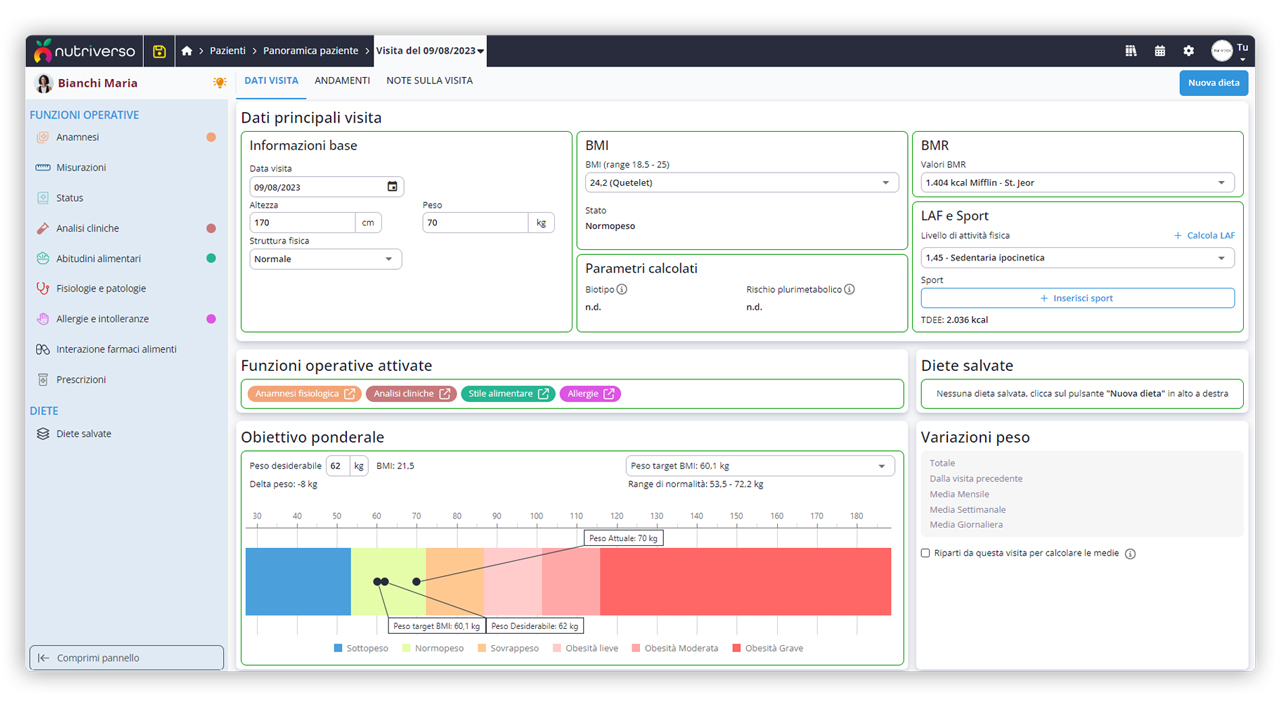Viewport: 1280px width, 720px height.
Task: Click Calcola LAF link
Action: pos(1204,236)
